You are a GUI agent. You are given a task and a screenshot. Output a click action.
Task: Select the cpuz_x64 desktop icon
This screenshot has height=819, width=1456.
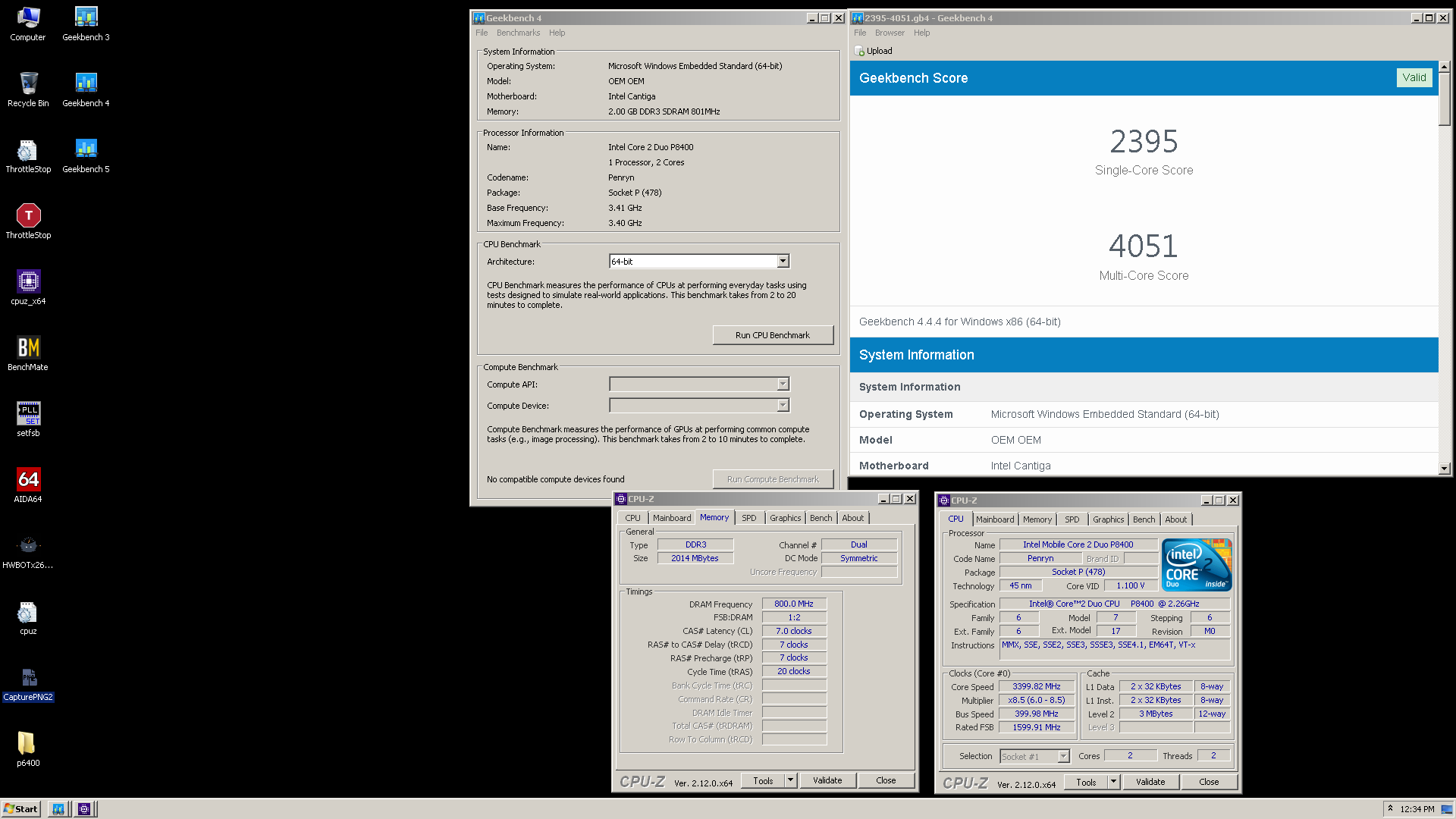[28, 287]
